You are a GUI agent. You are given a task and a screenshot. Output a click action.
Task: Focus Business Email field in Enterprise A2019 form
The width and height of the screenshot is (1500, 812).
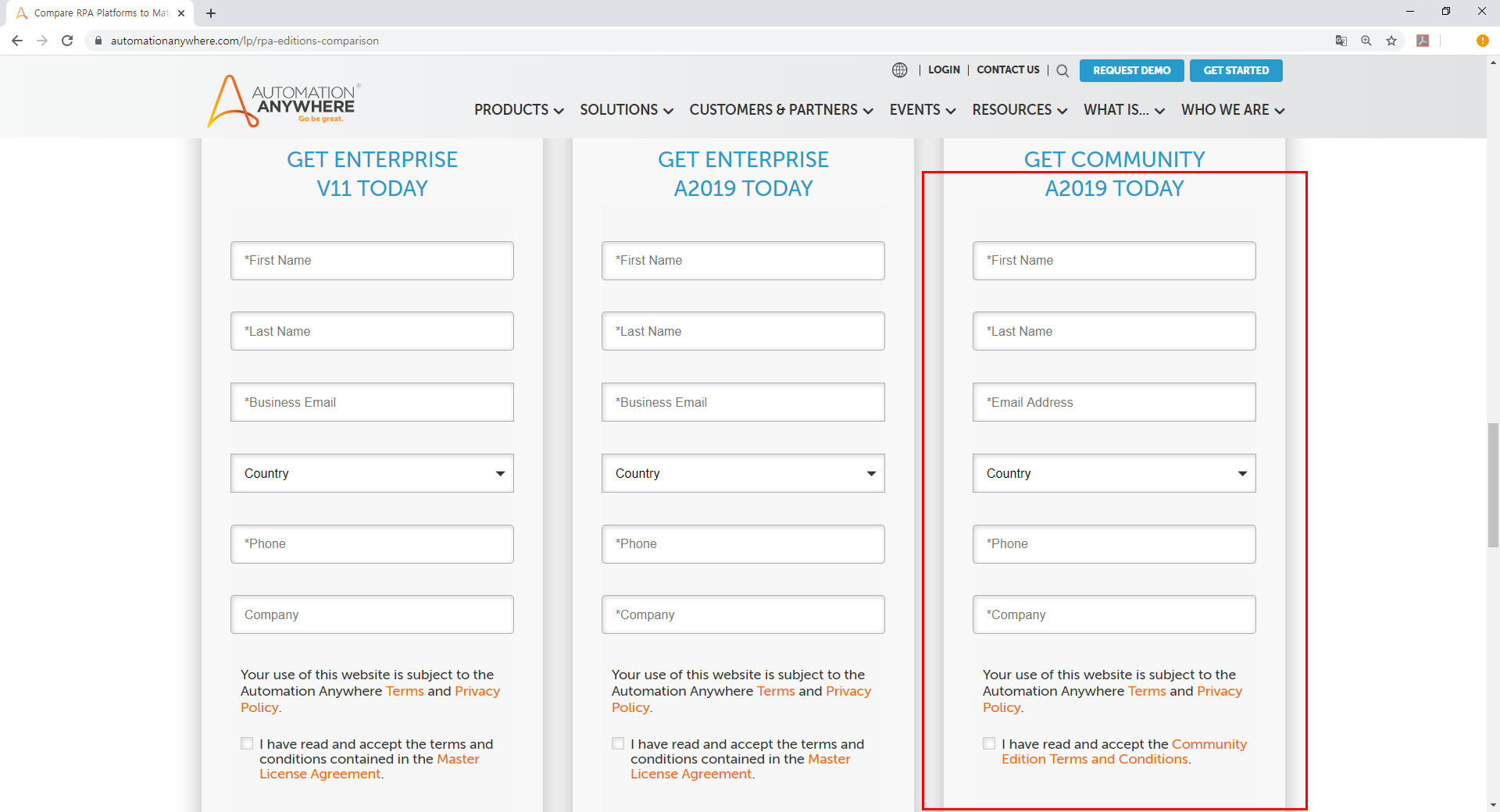743,402
